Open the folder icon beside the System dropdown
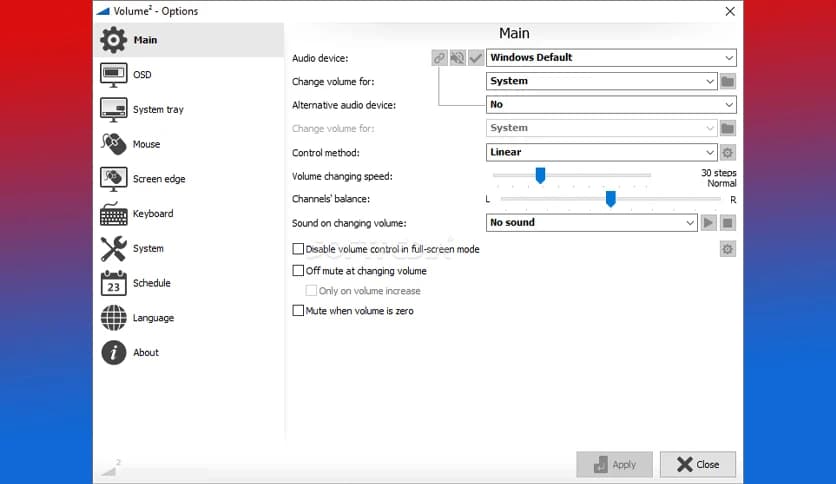Image resolution: width=836 pixels, height=484 pixels. (x=727, y=81)
